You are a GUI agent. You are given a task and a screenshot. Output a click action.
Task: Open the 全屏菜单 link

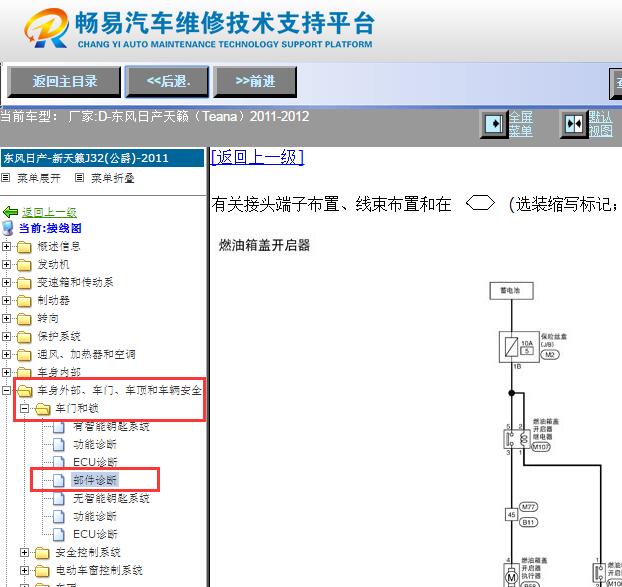click(520, 124)
